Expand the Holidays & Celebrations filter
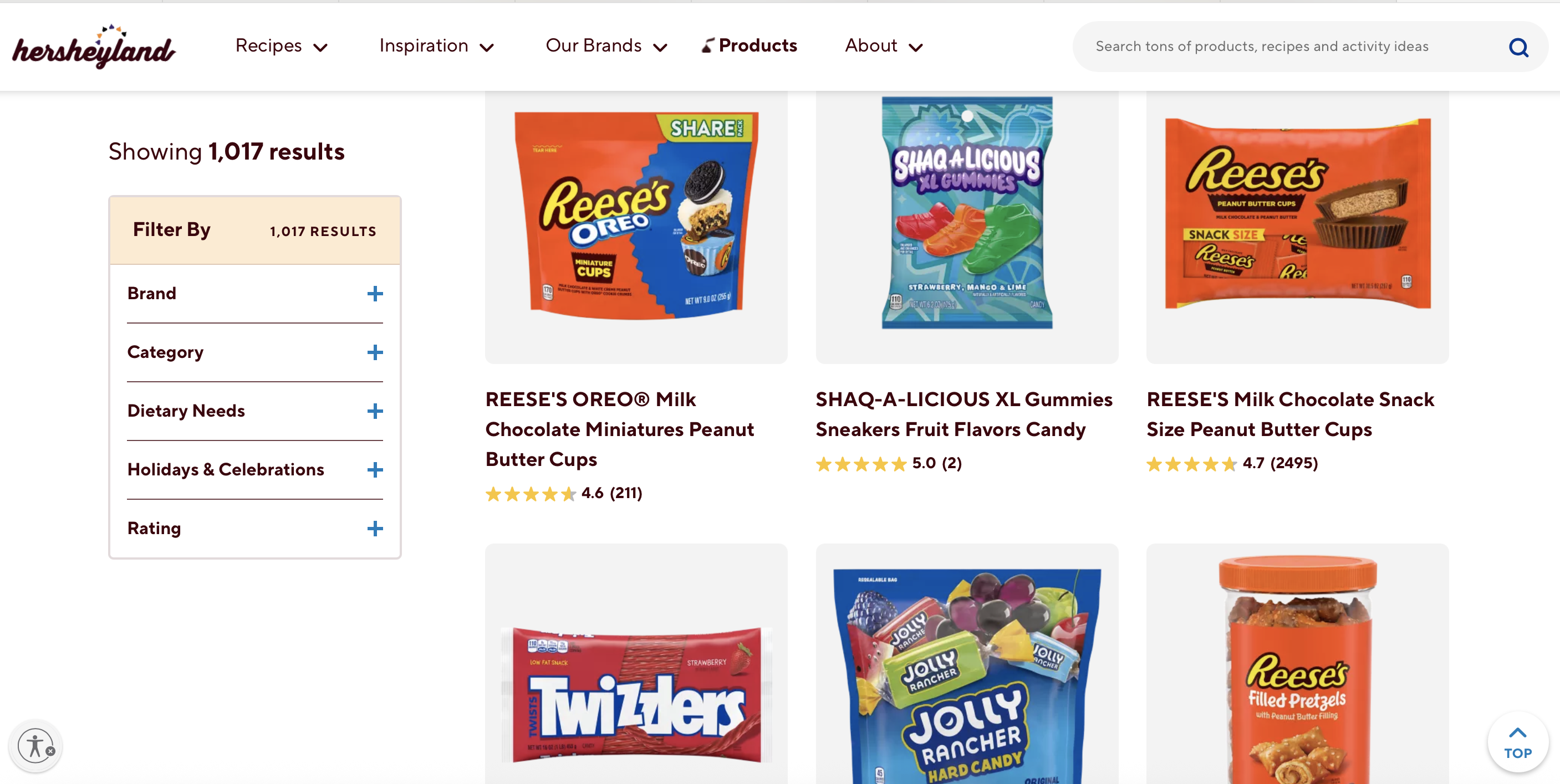1560x784 pixels. [375, 470]
